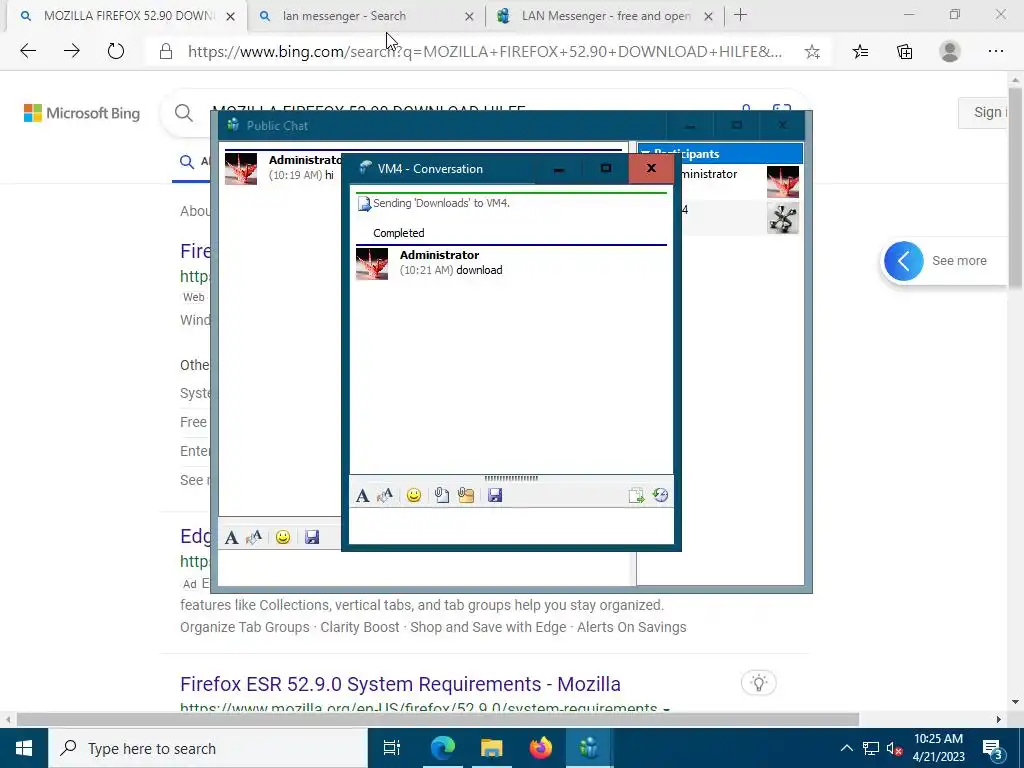The height and width of the screenshot is (768, 1024).
Task: Click the send file paperclip icon
Action: [441, 496]
